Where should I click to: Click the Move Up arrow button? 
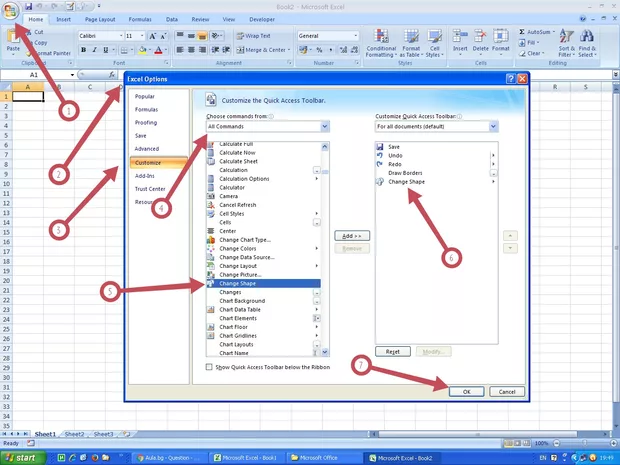pos(510,236)
